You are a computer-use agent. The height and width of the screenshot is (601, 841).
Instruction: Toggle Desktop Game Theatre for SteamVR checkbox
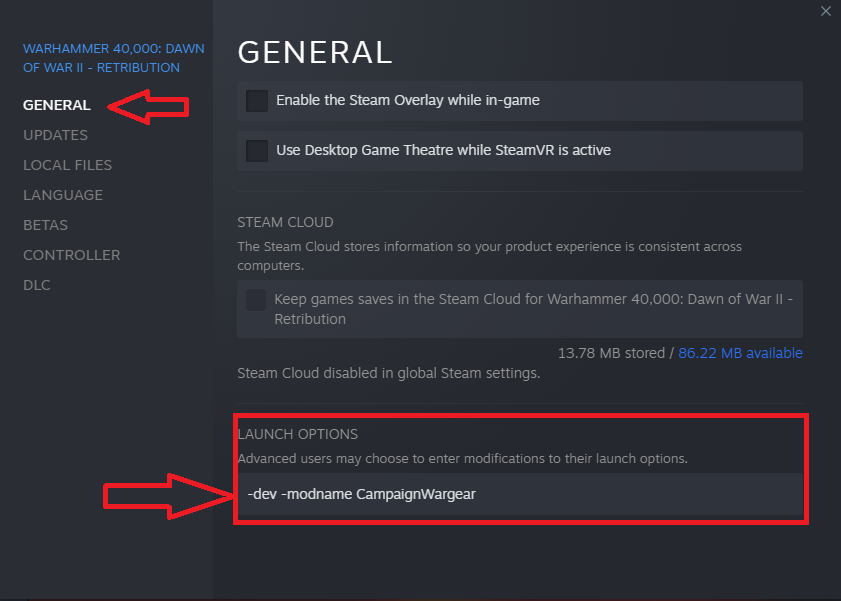coord(257,151)
